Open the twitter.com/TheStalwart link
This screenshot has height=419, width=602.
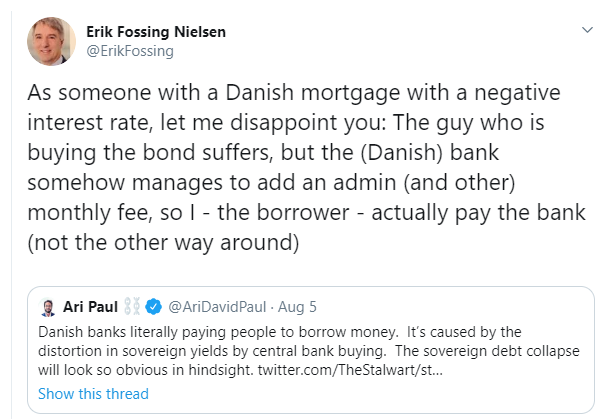click(350, 370)
